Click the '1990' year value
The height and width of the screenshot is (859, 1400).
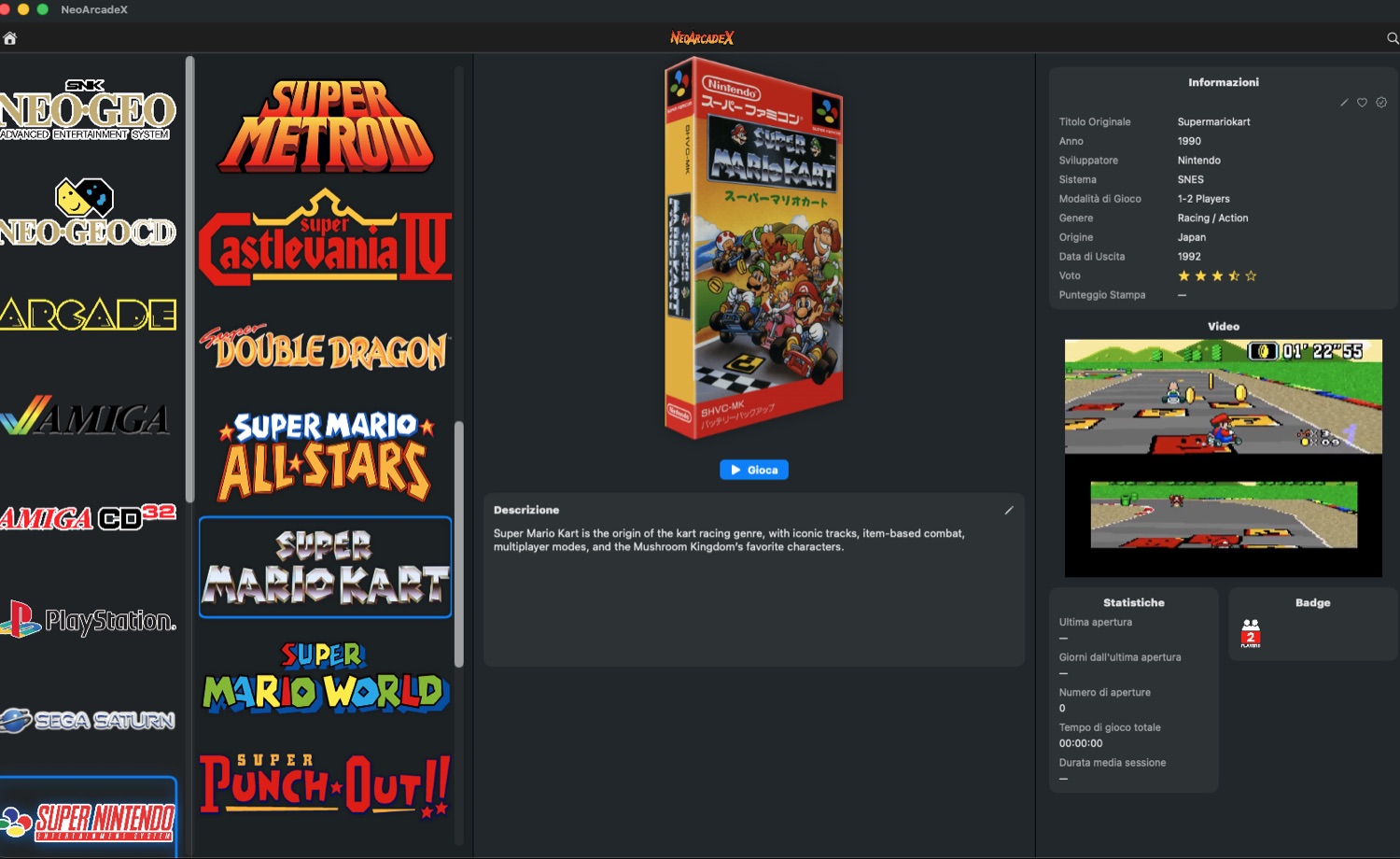coord(1189,141)
